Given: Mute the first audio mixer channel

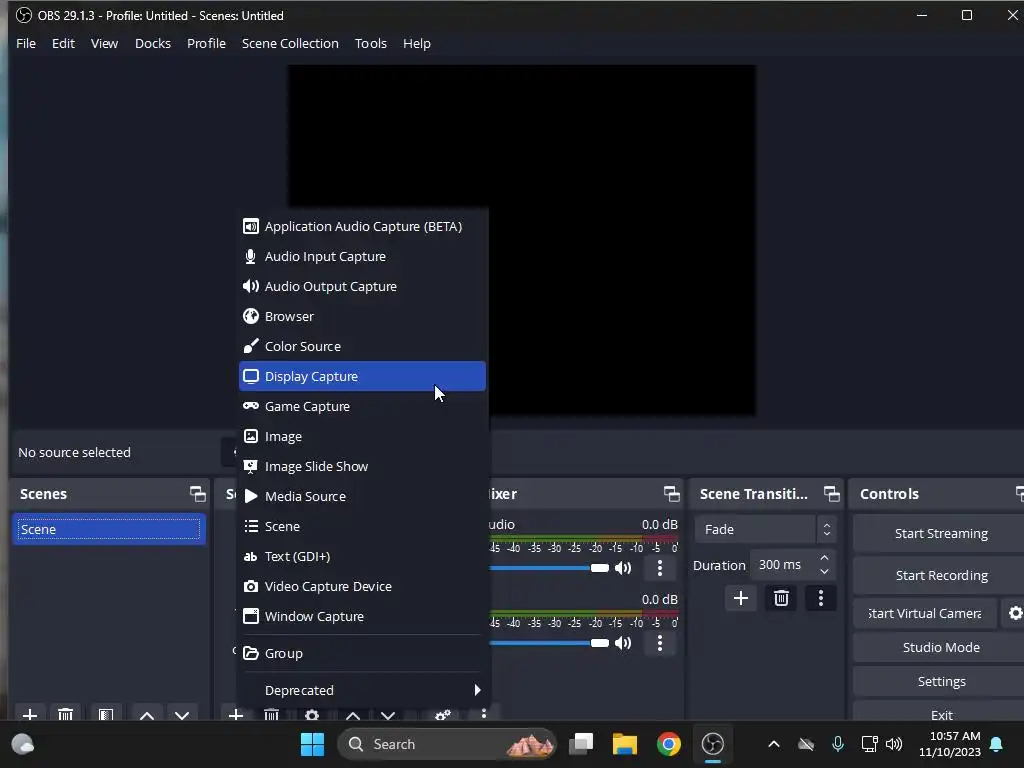Looking at the screenshot, I should coord(624,568).
